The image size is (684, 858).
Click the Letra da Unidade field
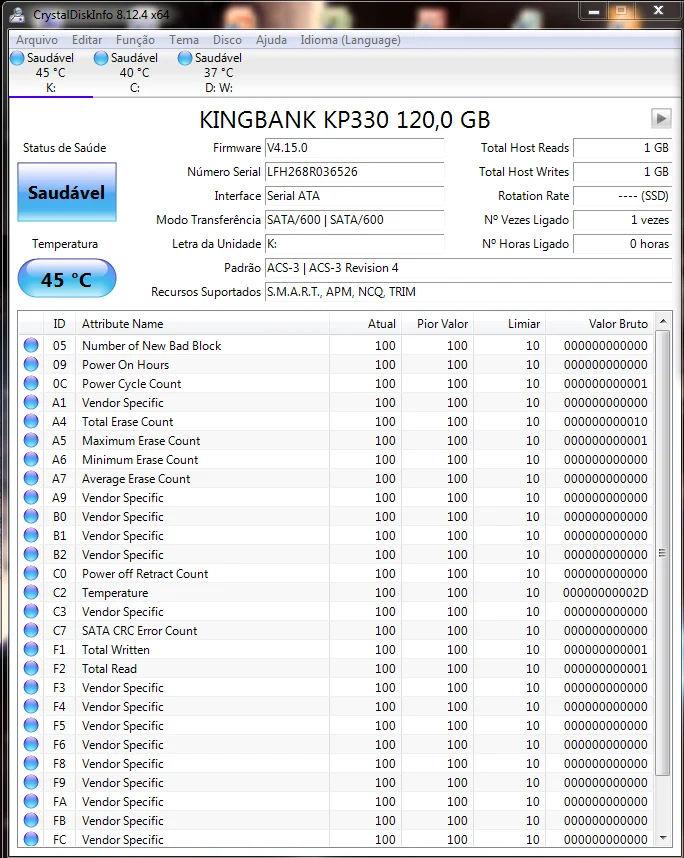354,244
